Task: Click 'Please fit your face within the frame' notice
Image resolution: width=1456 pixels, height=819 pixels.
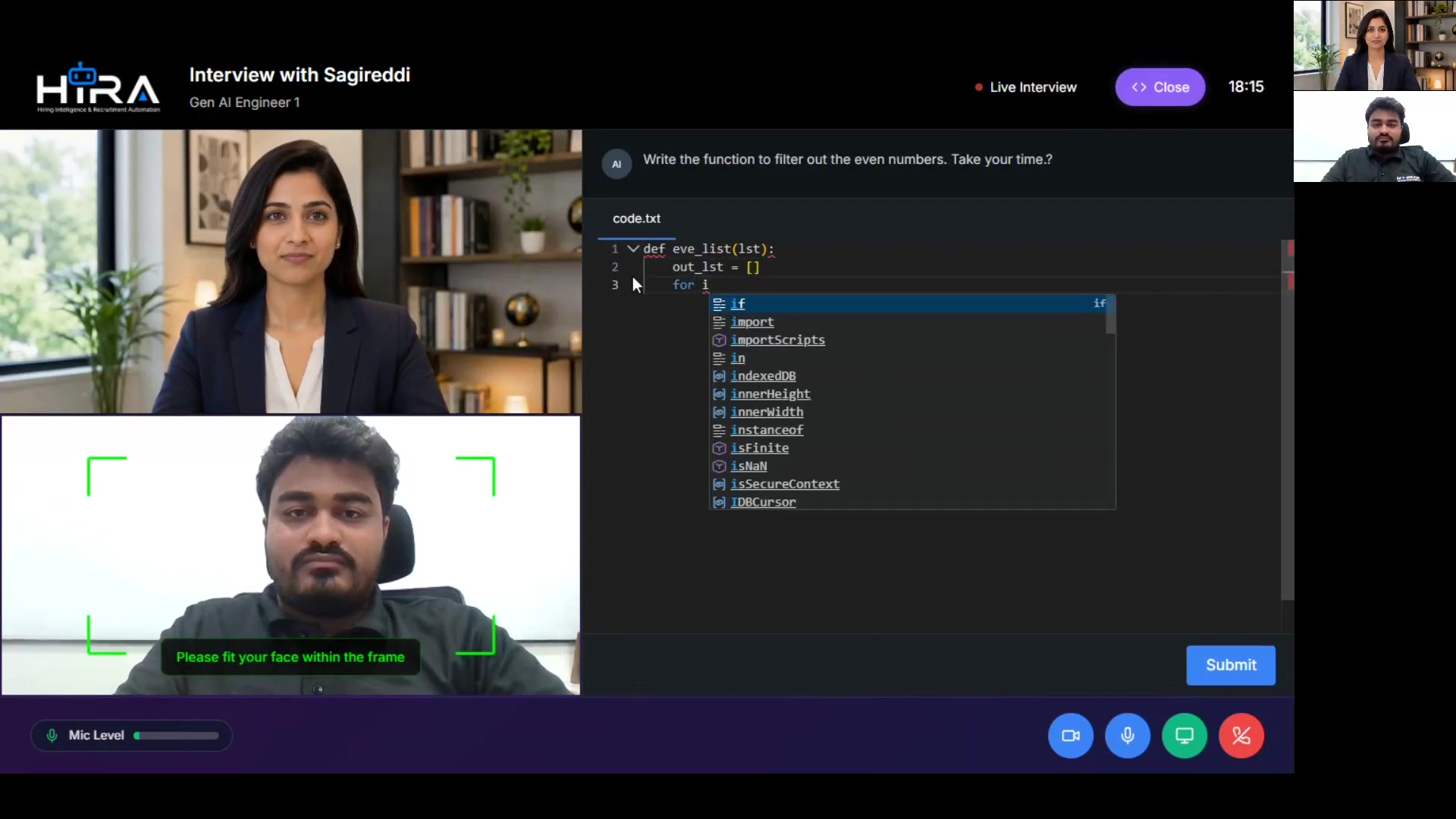Action: coord(290,657)
